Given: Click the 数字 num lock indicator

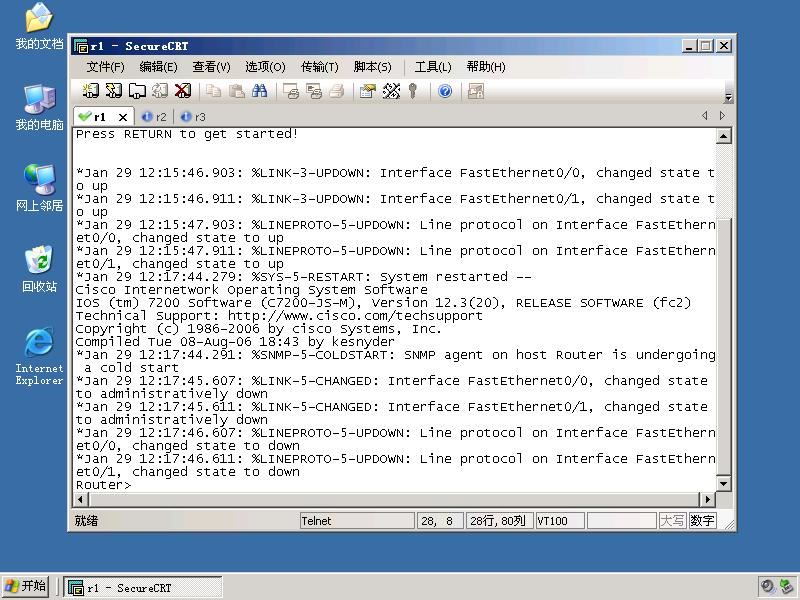Looking at the screenshot, I should [702, 521].
